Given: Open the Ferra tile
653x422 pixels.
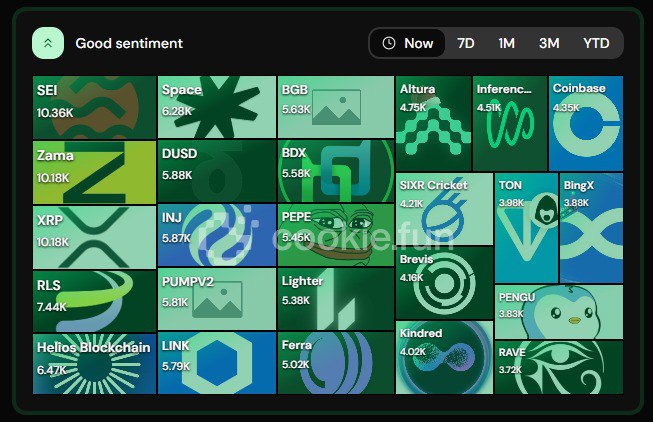Looking at the screenshot, I should [x=336, y=363].
